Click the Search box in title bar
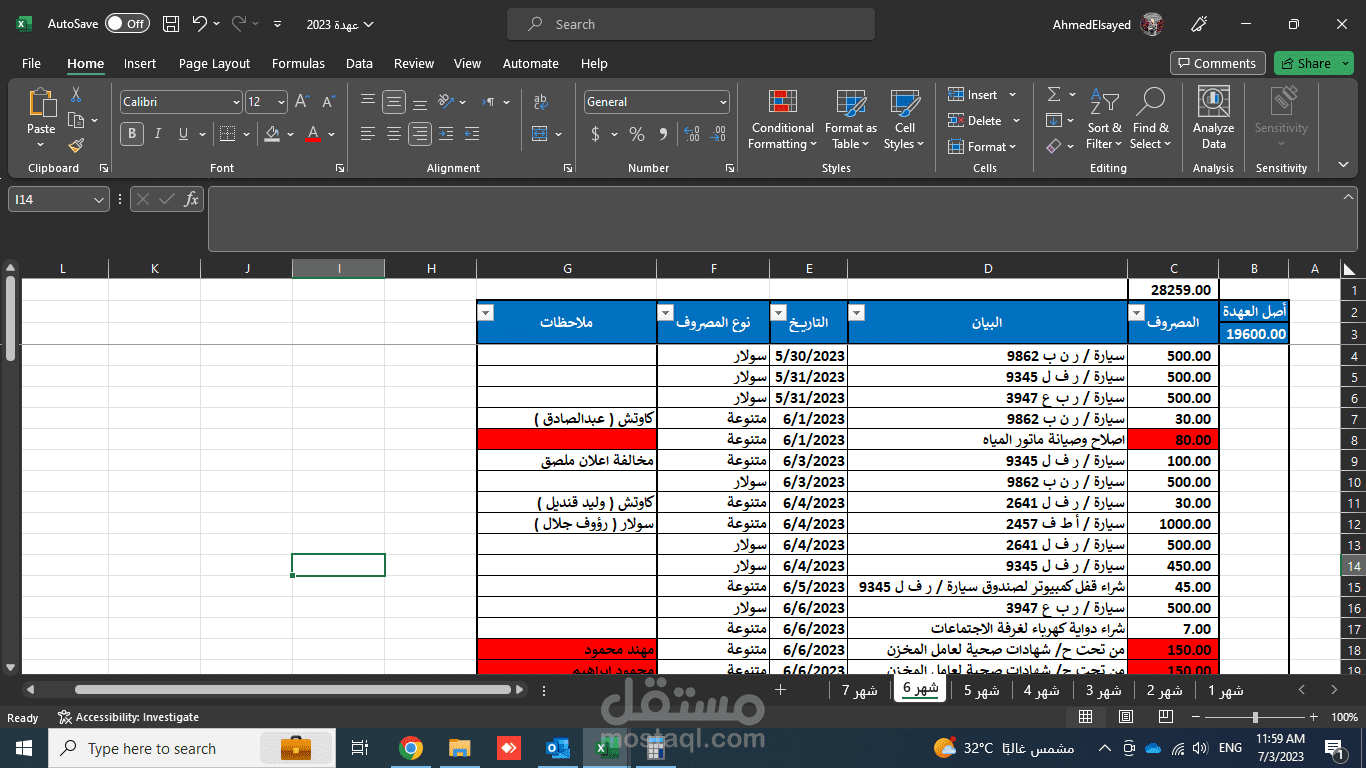Image resolution: width=1366 pixels, height=768 pixels. [x=690, y=24]
